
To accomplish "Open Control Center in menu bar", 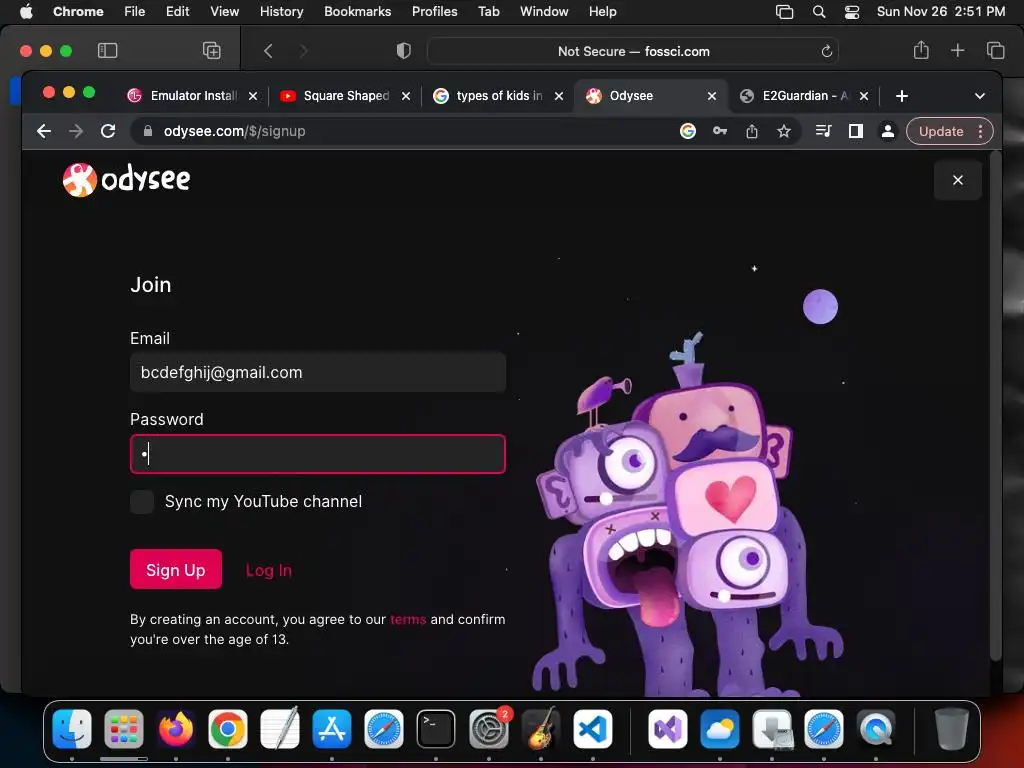I will (852, 12).
